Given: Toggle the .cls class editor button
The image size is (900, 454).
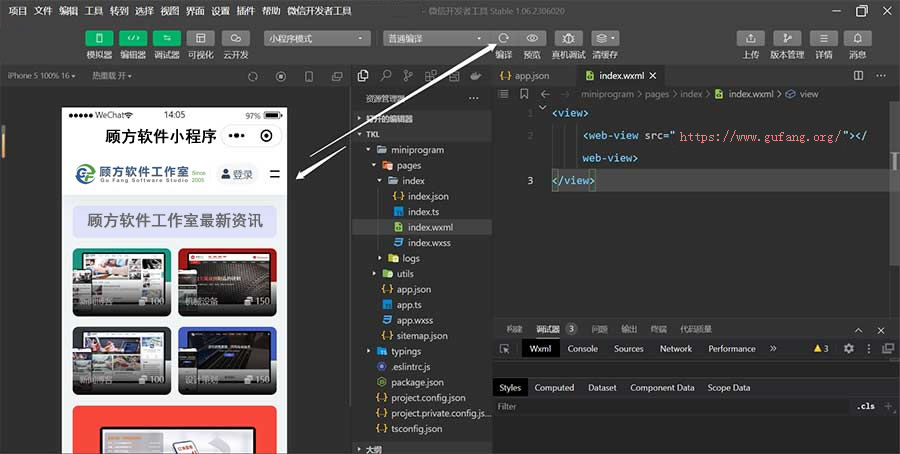Looking at the screenshot, I should (866, 406).
